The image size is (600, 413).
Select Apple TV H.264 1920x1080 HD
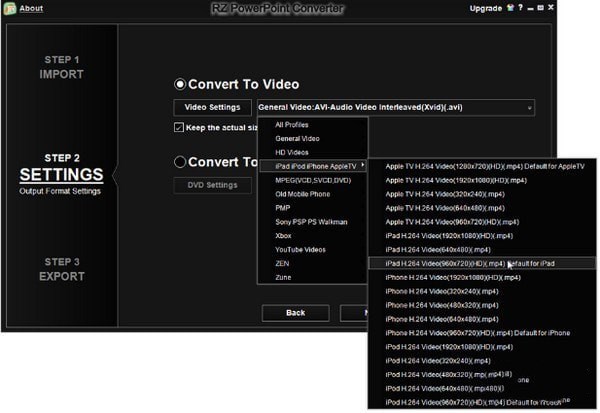coord(482,180)
